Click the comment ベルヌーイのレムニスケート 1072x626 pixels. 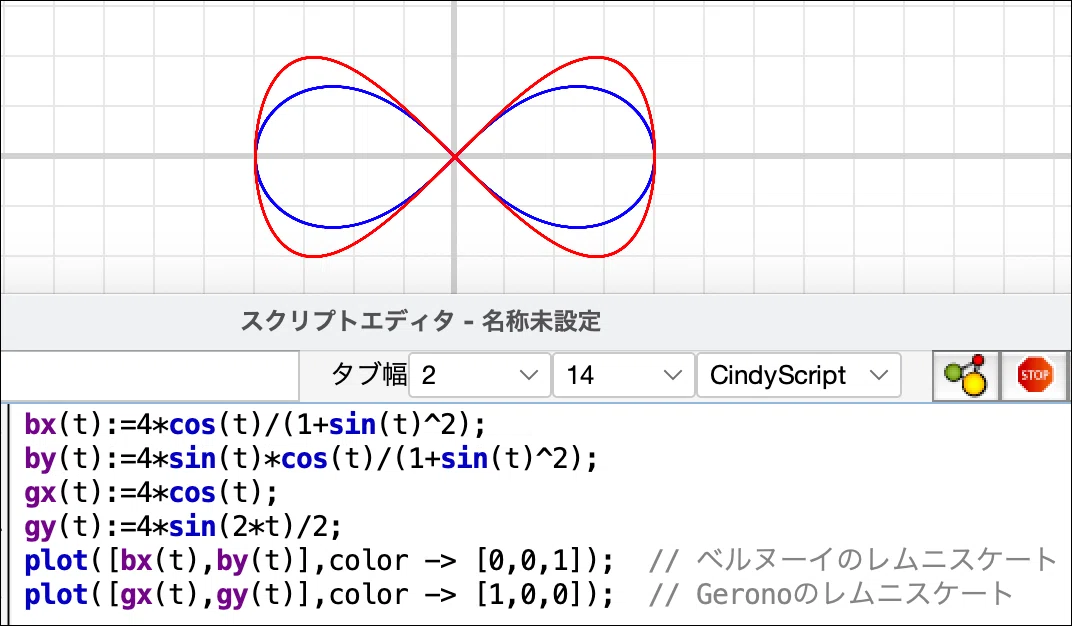point(852,560)
